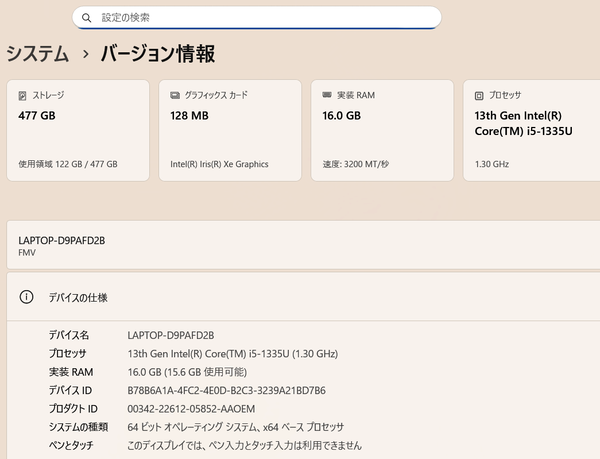Click the デバイスの仕様 info icon

click(x=26, y=297)
